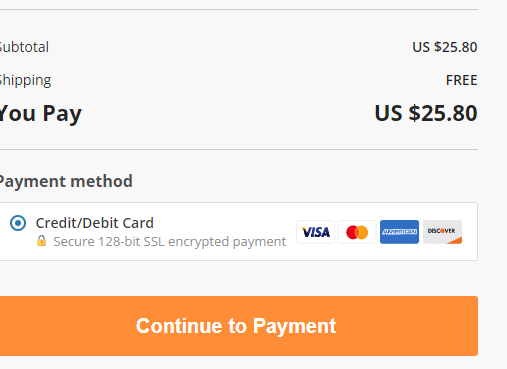The height and width of the screenshot is (369, 507).
Task: Click the Mastercard logo
Action: coord(357,232)
